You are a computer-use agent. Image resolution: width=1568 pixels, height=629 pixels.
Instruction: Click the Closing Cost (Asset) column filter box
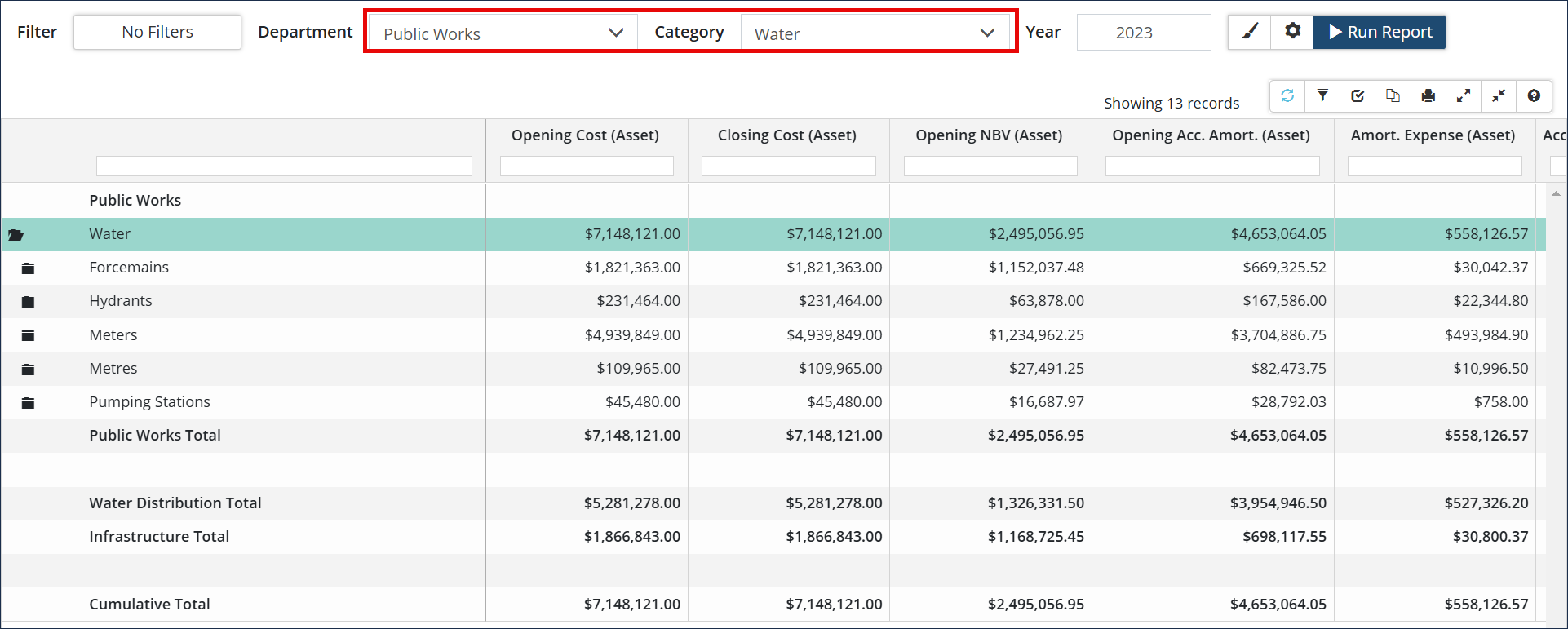point(788,166)
